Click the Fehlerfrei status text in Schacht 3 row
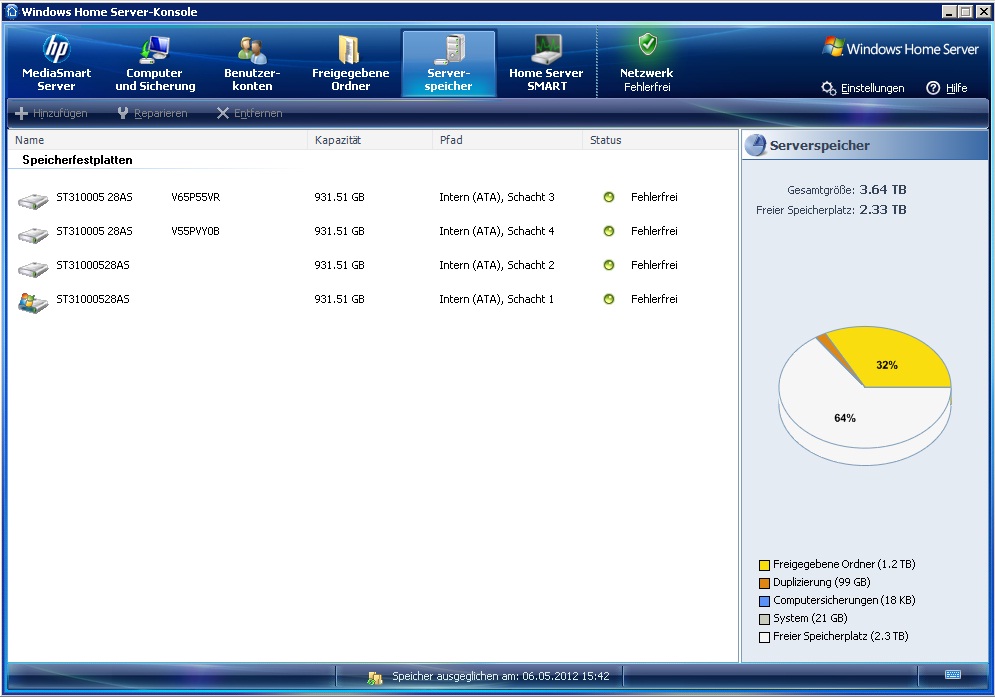The image size is (995, 697). point(654,197)
